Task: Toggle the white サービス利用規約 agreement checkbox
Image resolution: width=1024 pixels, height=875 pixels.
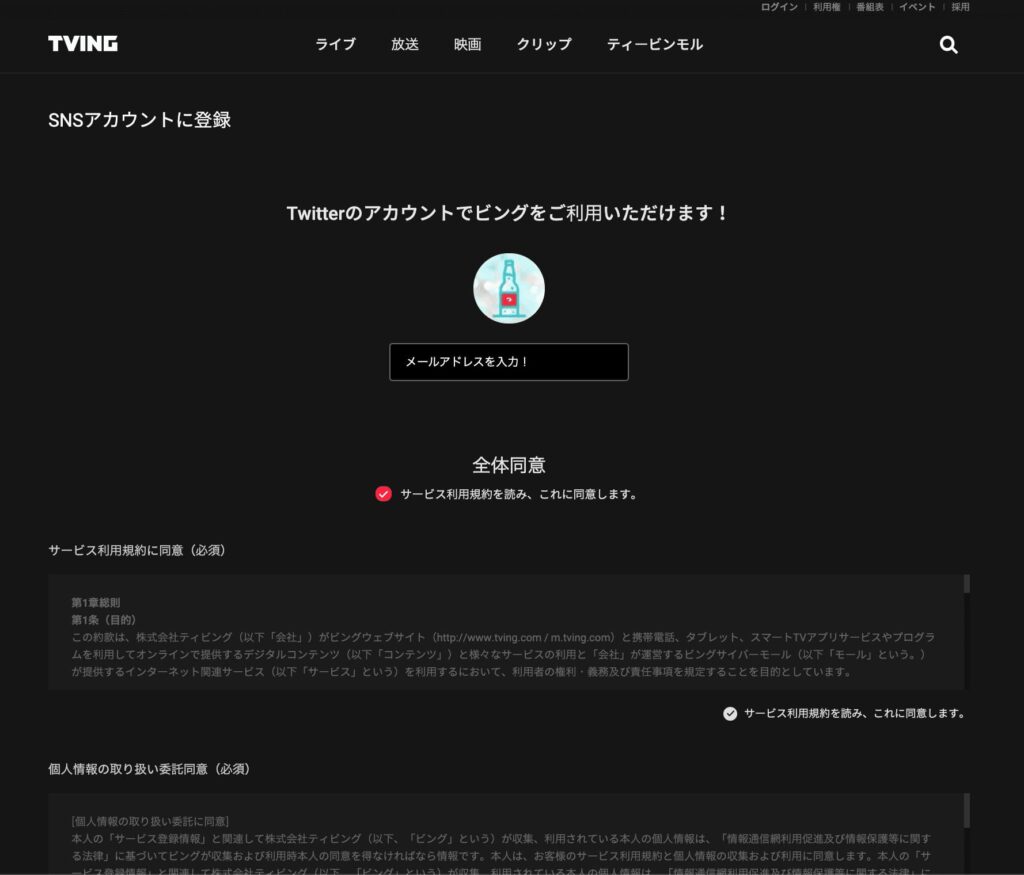Action: [730, 714]
